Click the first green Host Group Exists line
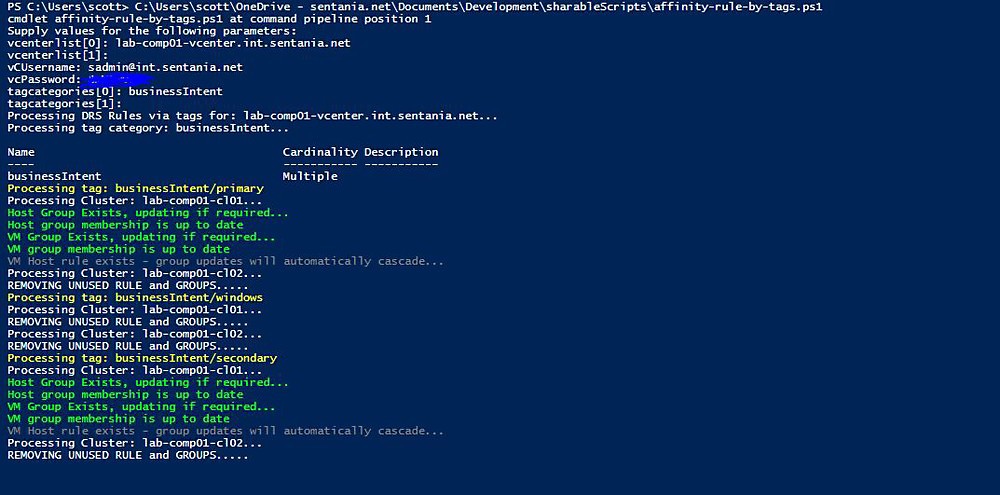Screen dimensions: 1000x495 [148, 213]
